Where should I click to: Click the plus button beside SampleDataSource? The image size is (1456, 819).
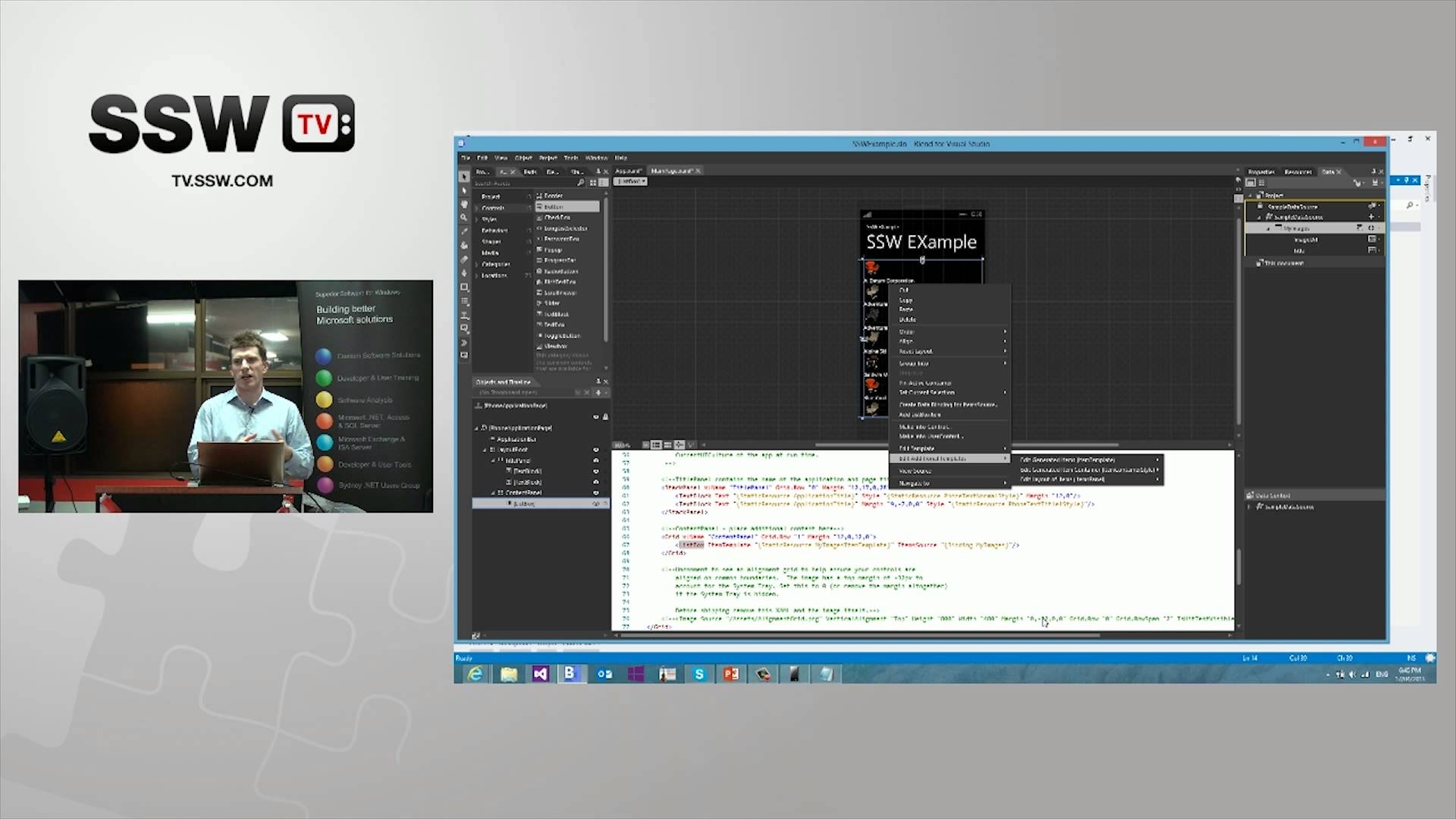point(1371,217)
